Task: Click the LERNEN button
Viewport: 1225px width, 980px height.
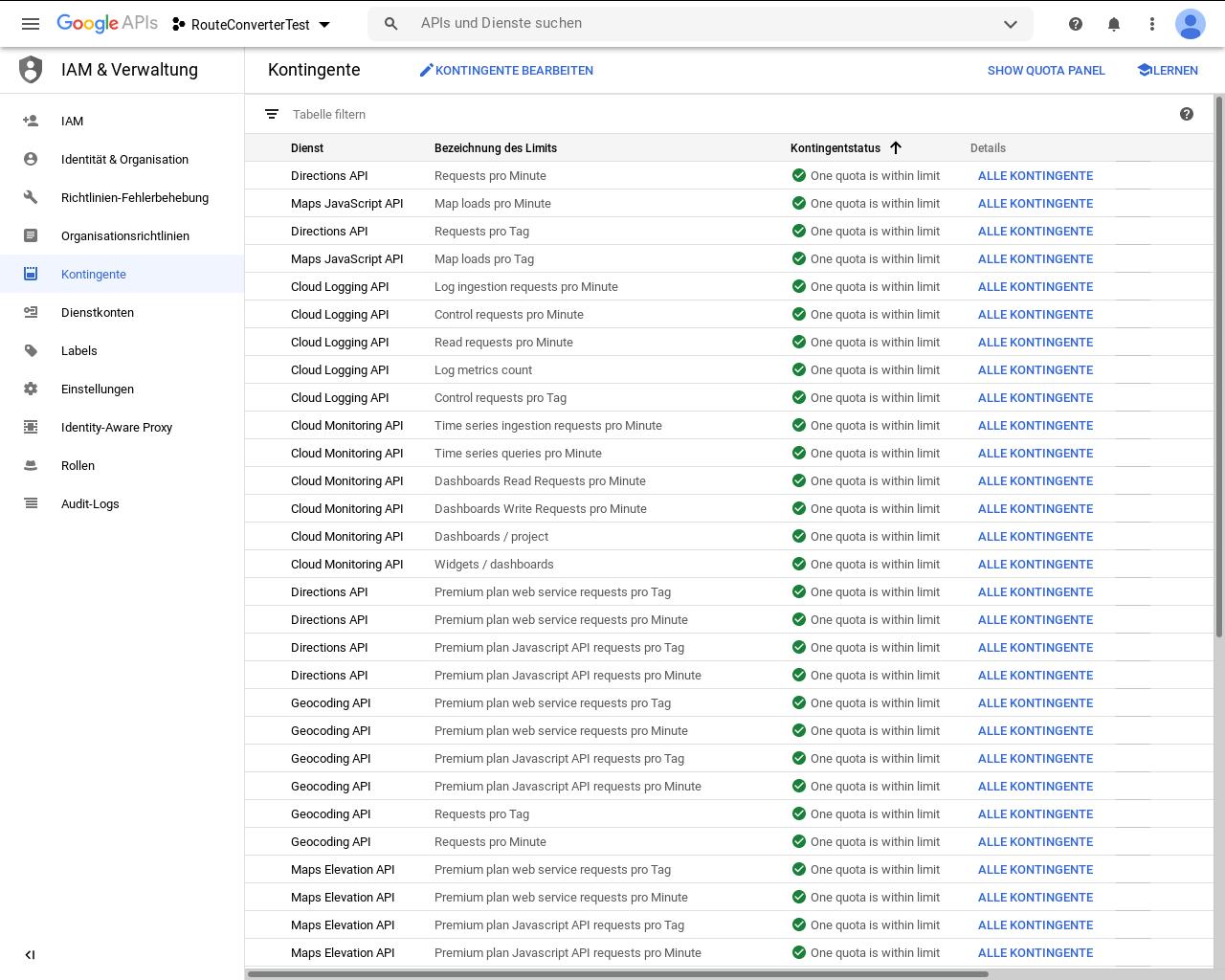Action: [1168, 71]
